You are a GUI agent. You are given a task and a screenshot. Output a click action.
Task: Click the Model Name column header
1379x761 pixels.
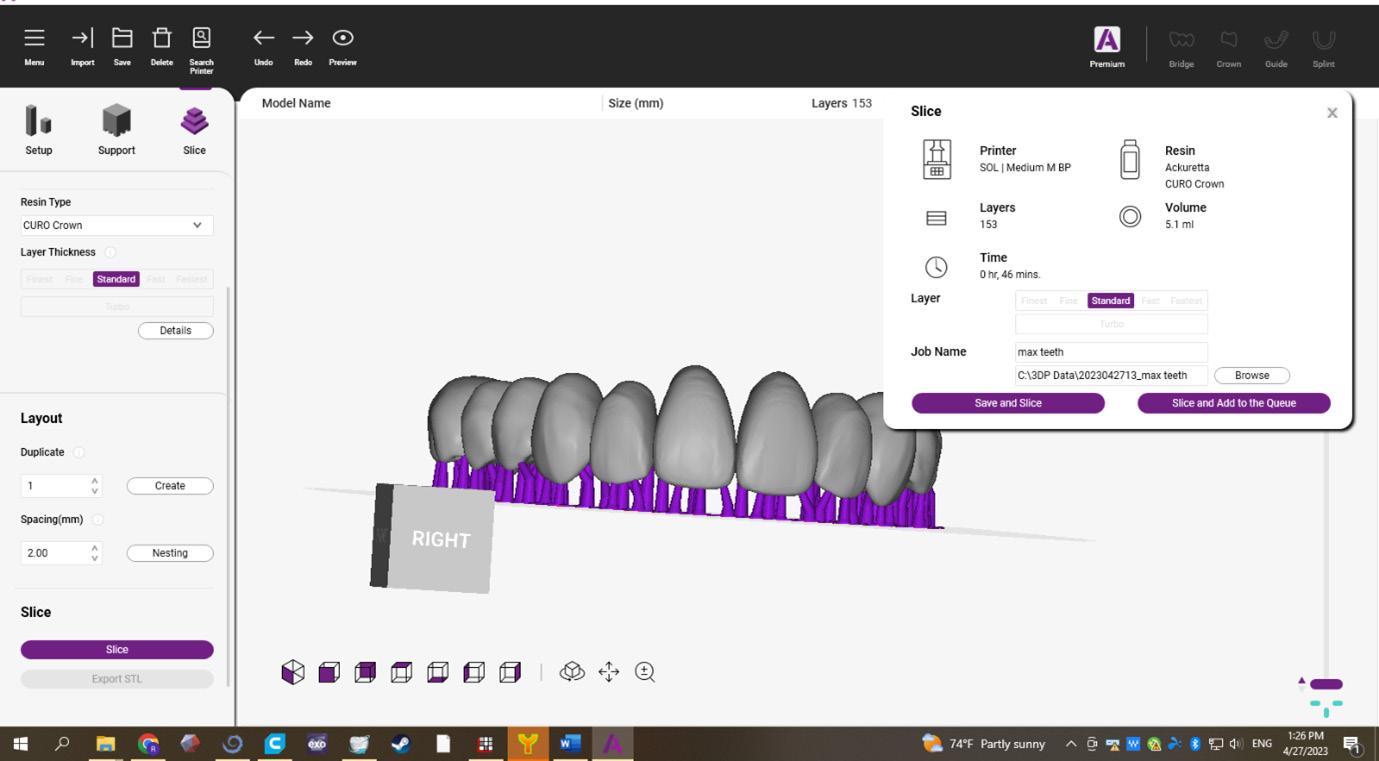[x=296, y=103]
